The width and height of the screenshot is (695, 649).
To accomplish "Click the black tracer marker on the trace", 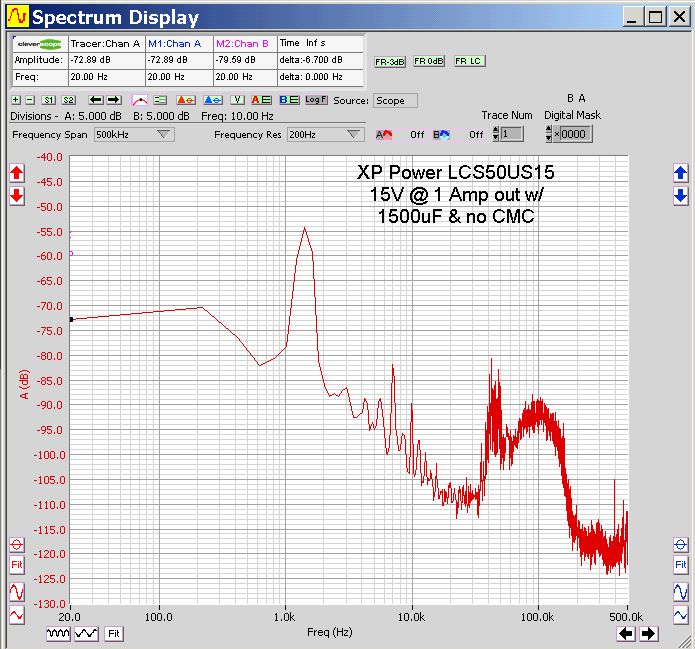I will click(71, 320).
